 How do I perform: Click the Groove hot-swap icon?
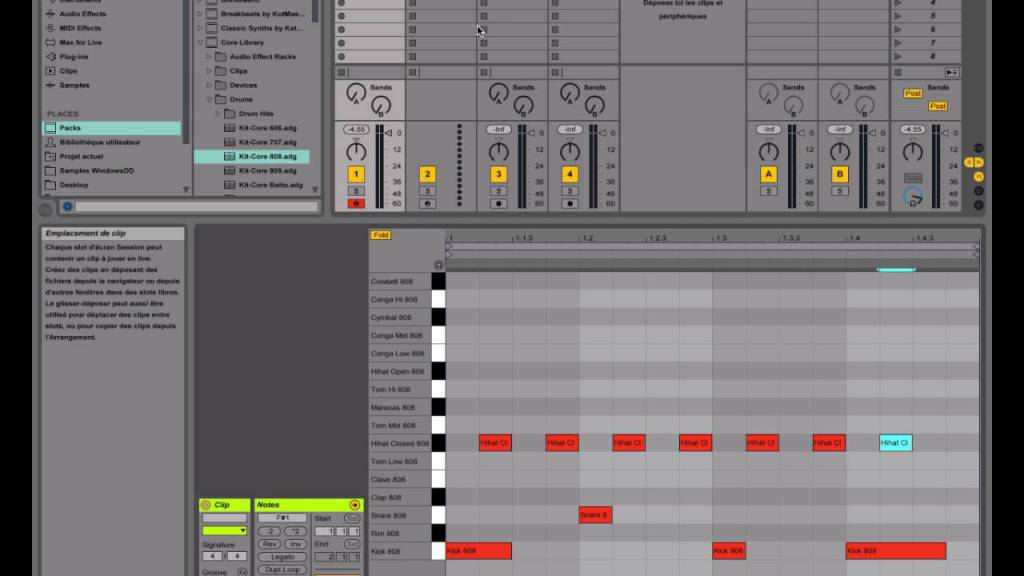click(x=242, y=572)
